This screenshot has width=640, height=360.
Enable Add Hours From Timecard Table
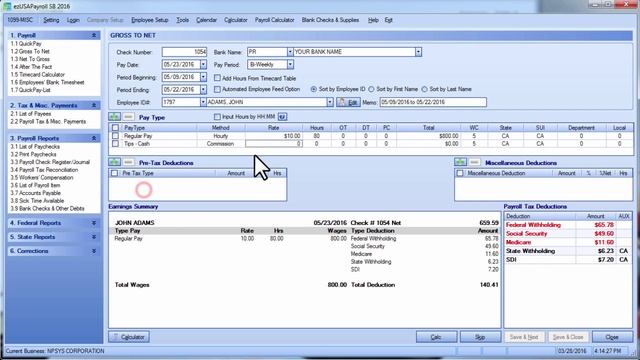[217, 78]
